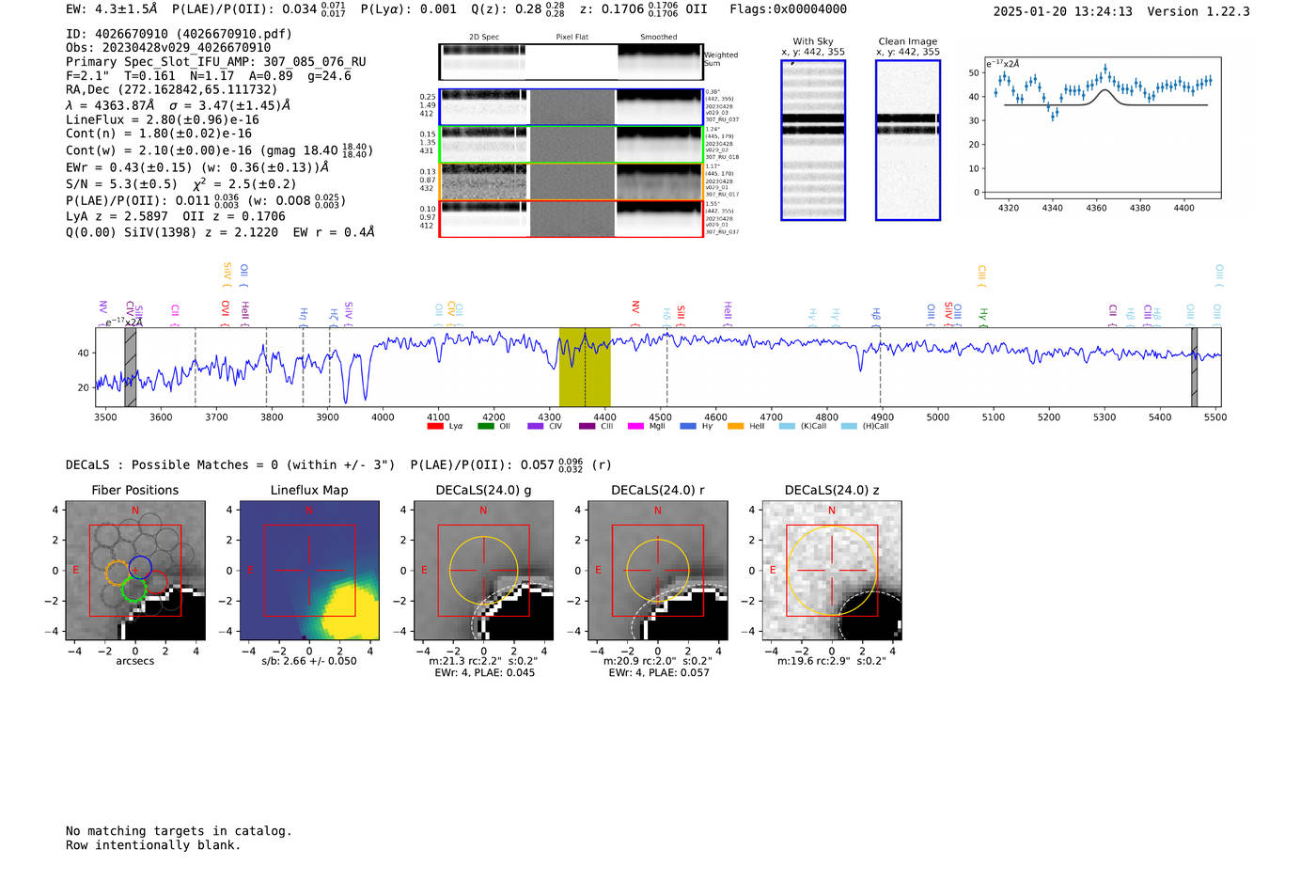
Task: Click Row intentionally blank text
Action: tap(153, 845)
